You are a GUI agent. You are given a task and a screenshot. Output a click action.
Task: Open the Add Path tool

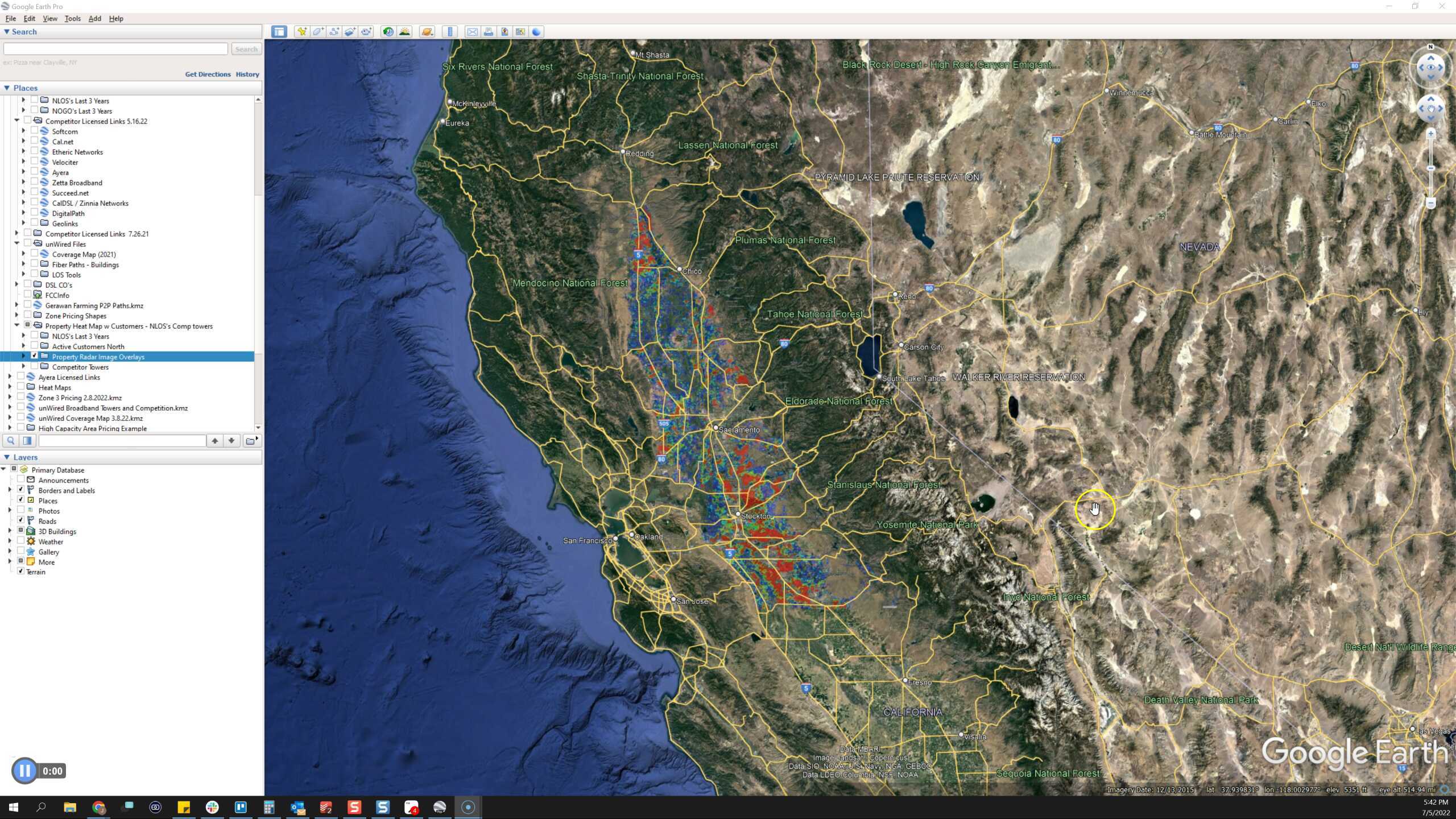(x=334, y=31)
